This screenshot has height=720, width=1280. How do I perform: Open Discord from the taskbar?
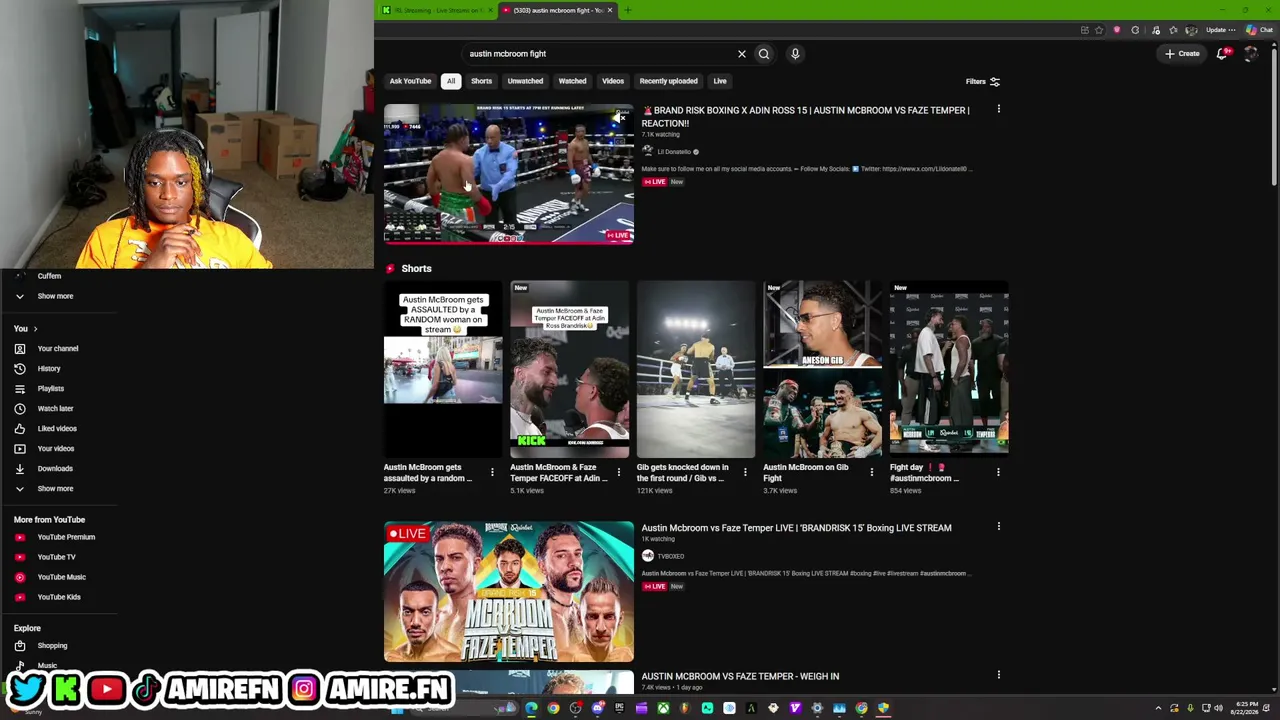click(x=597, y=708)
